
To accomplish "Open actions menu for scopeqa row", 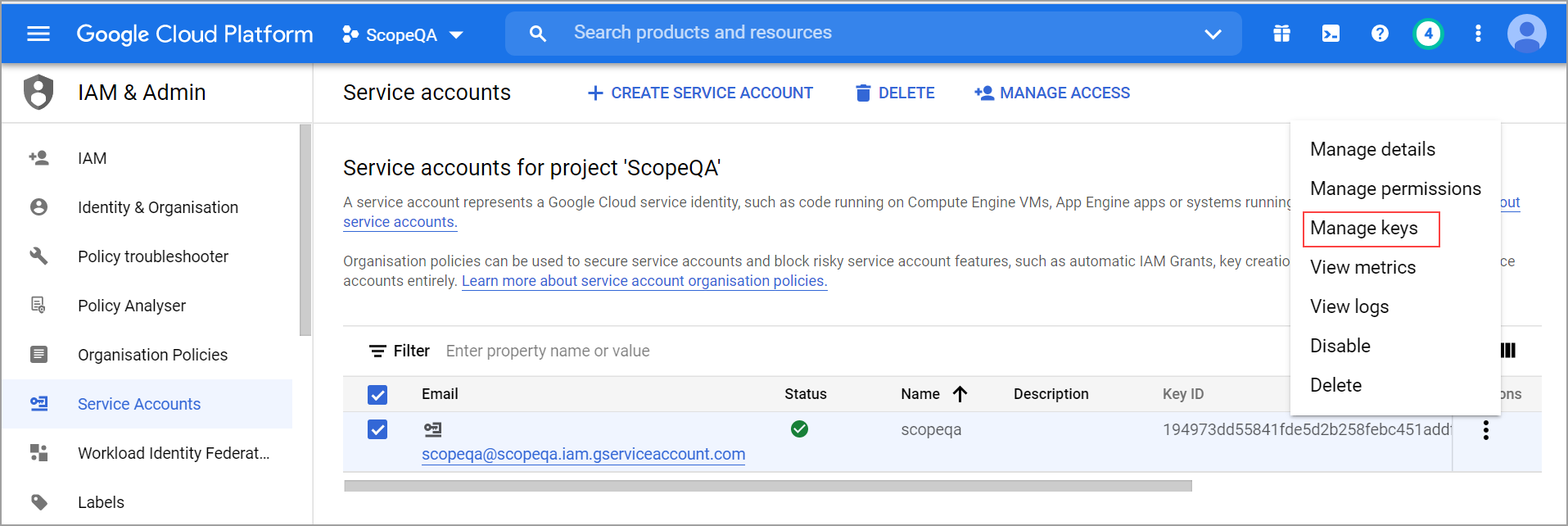I will point(1486,430).
